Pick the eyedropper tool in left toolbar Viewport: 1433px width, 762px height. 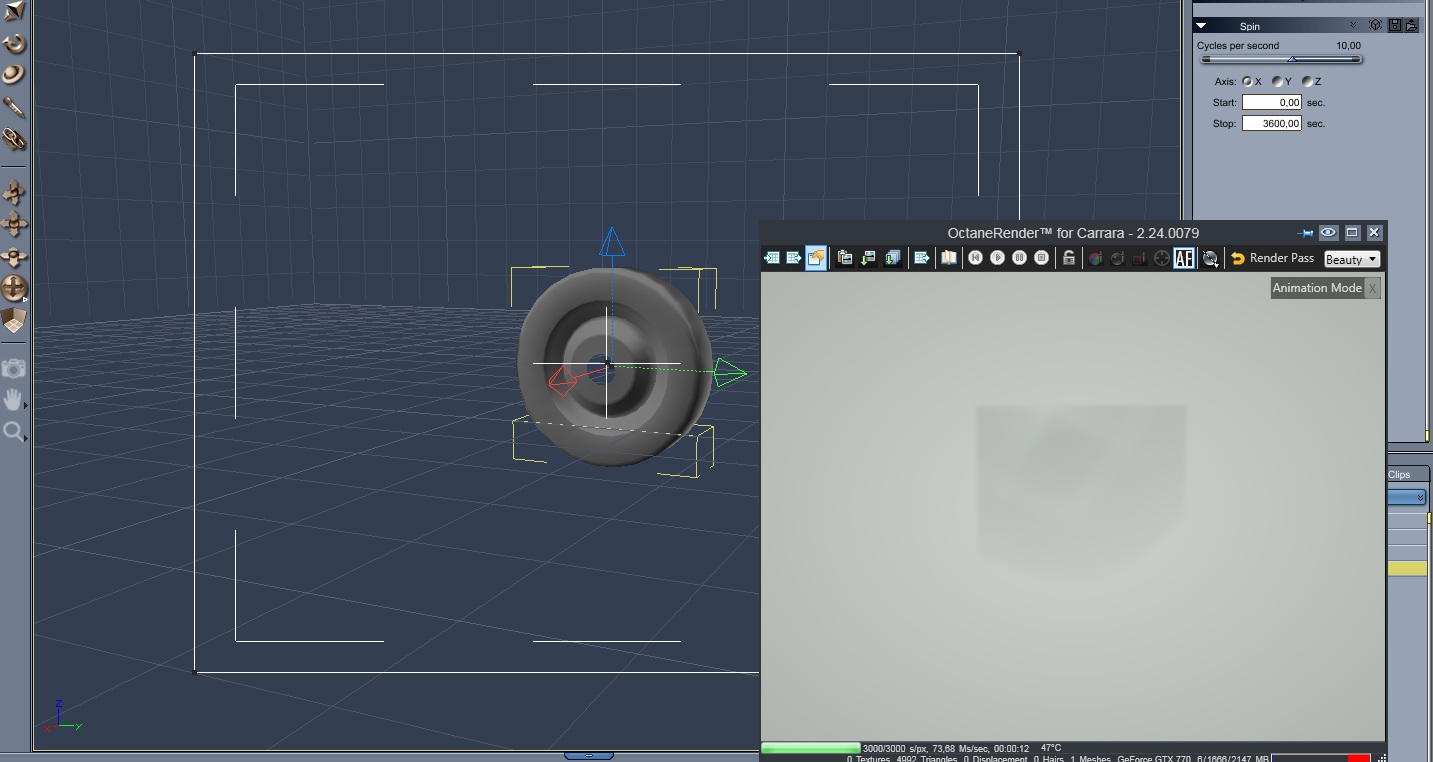pos(14,106)
